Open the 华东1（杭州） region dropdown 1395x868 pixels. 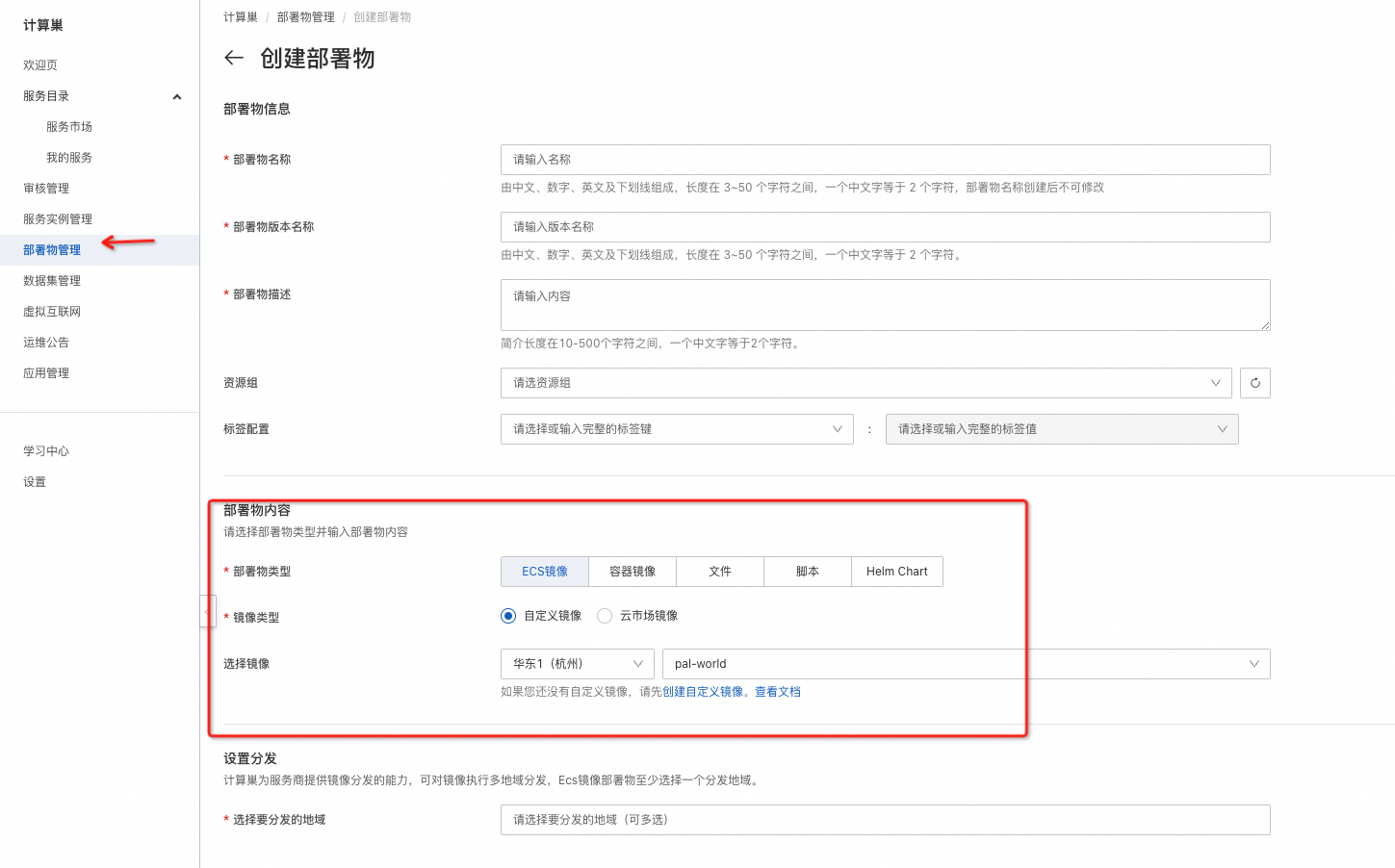click(x=577, y=664)
